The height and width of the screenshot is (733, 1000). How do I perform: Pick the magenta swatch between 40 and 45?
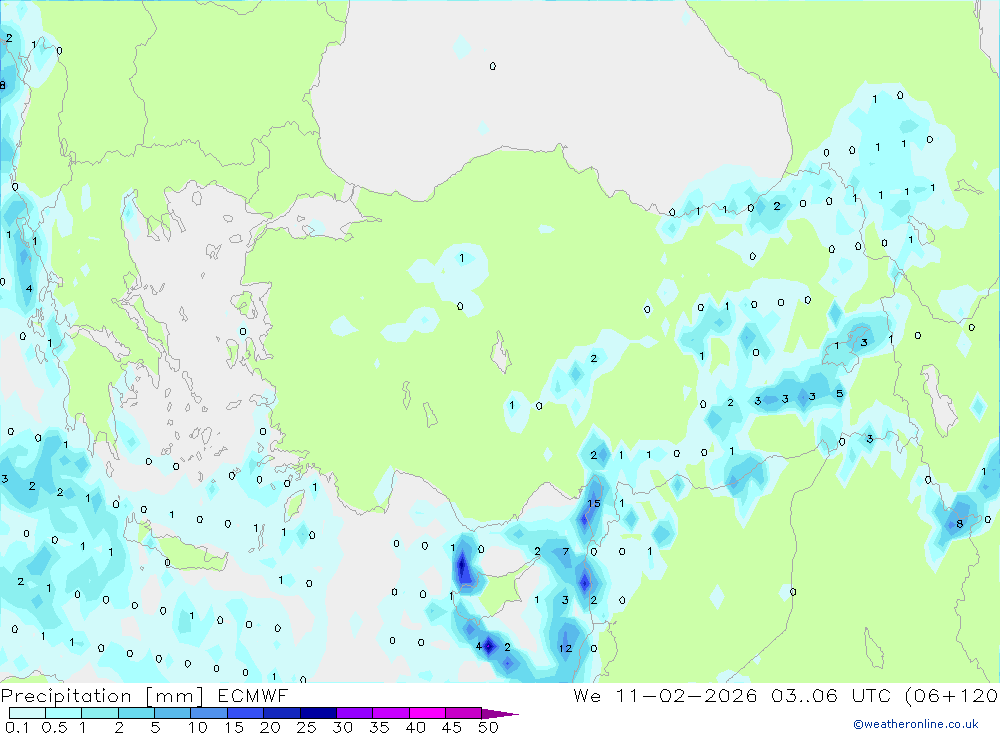coord(427,713)
